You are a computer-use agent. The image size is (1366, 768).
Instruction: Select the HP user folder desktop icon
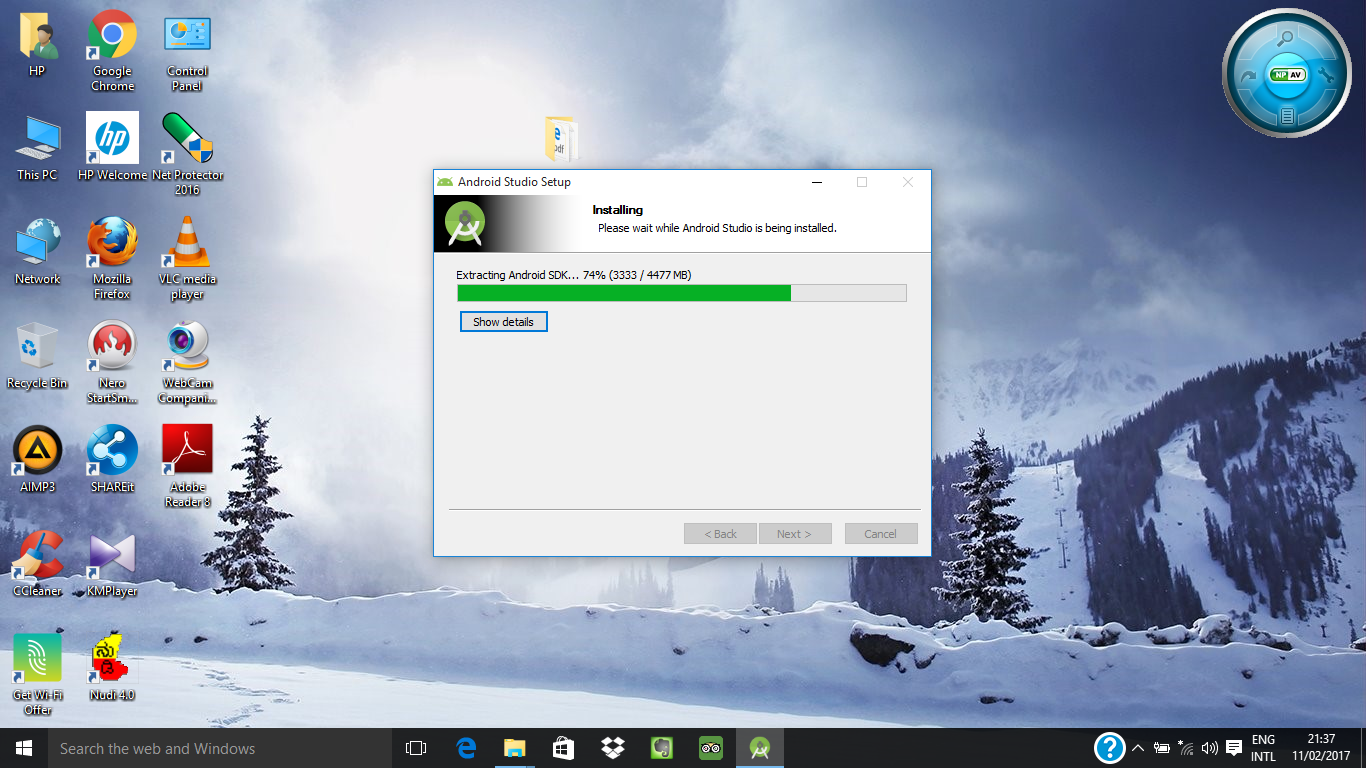pos(37,45)
